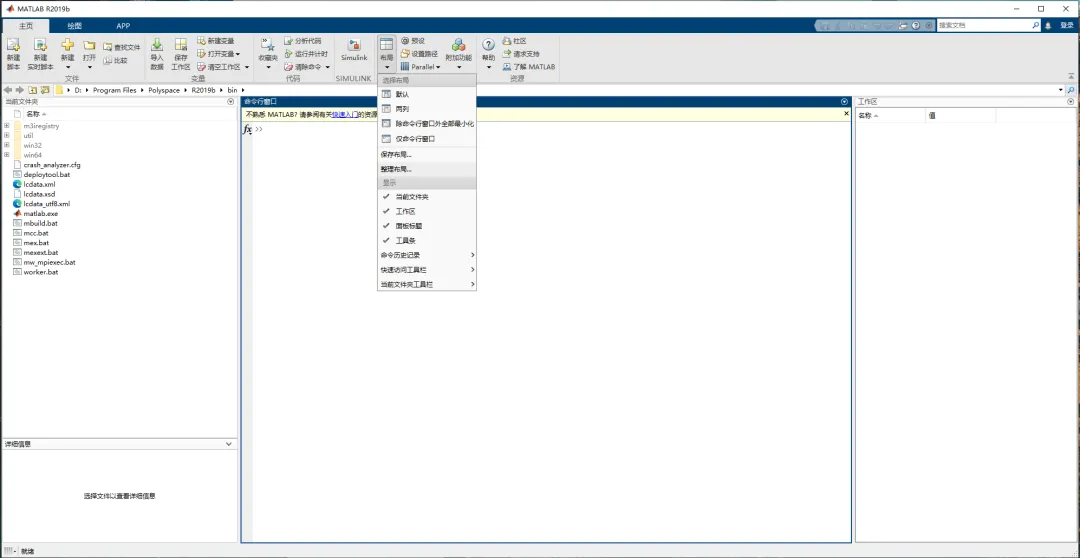Image resolution: width=1080 pixels, height=558 pixels.
Task: Click the forward arrow in the folder toolbar
Action: pos(19,90)
